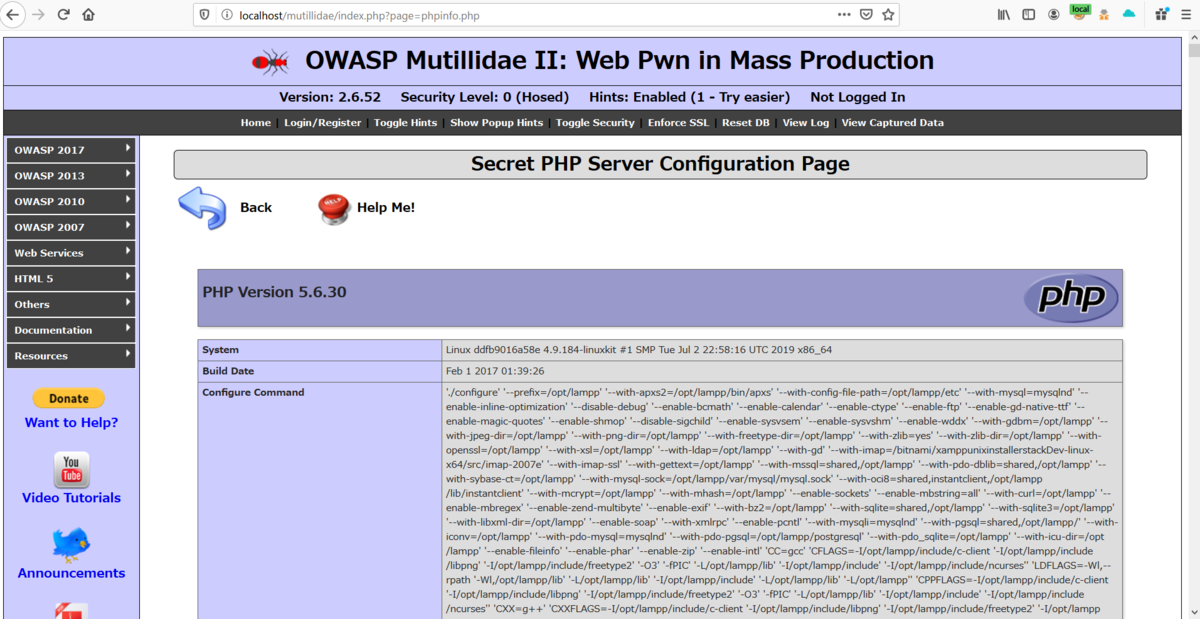Click the Version: 2.6.52 text

tap(330, 97)
